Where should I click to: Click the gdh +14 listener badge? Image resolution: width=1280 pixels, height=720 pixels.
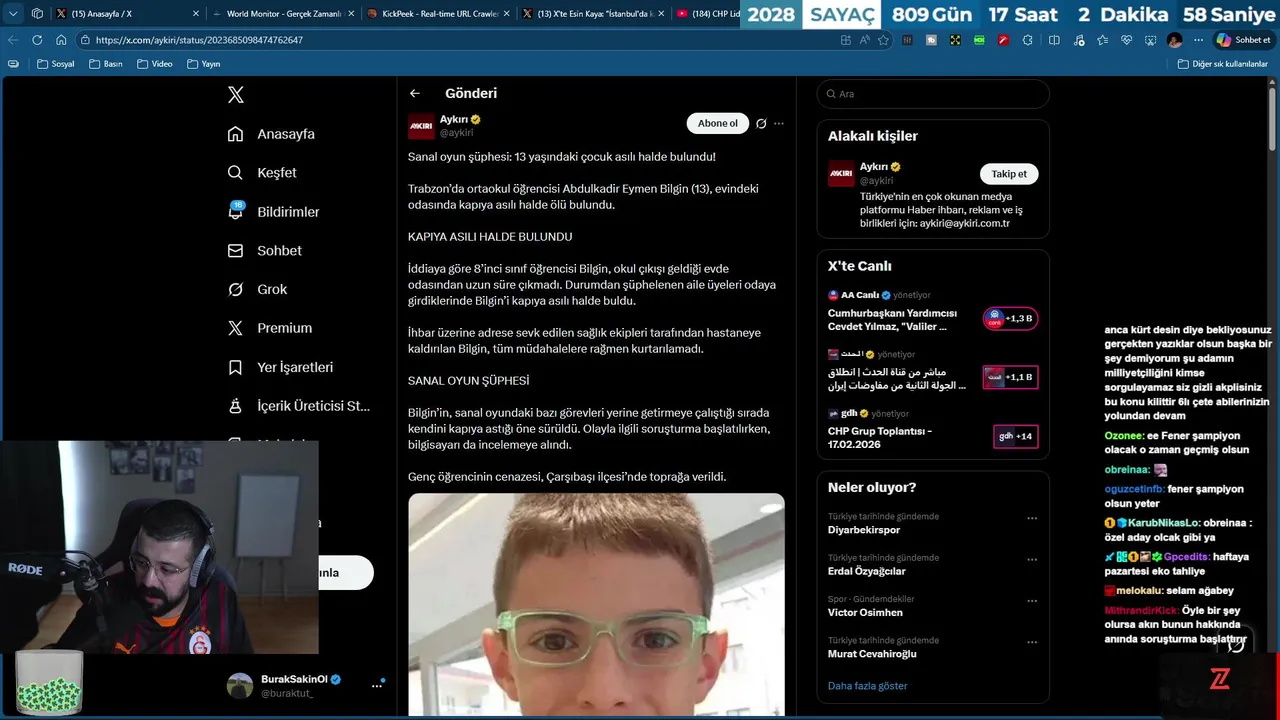coord(1016,436)
